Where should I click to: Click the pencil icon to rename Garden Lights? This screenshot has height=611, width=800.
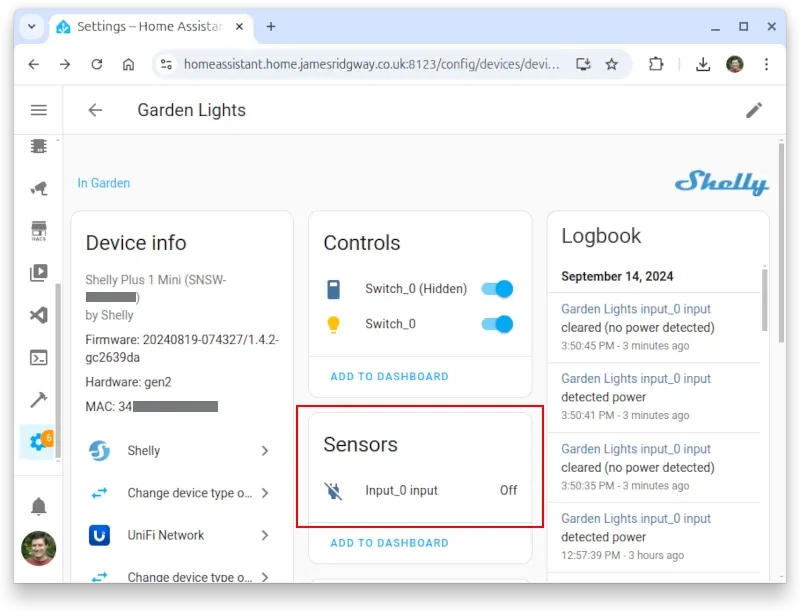(x=754, y=110)
